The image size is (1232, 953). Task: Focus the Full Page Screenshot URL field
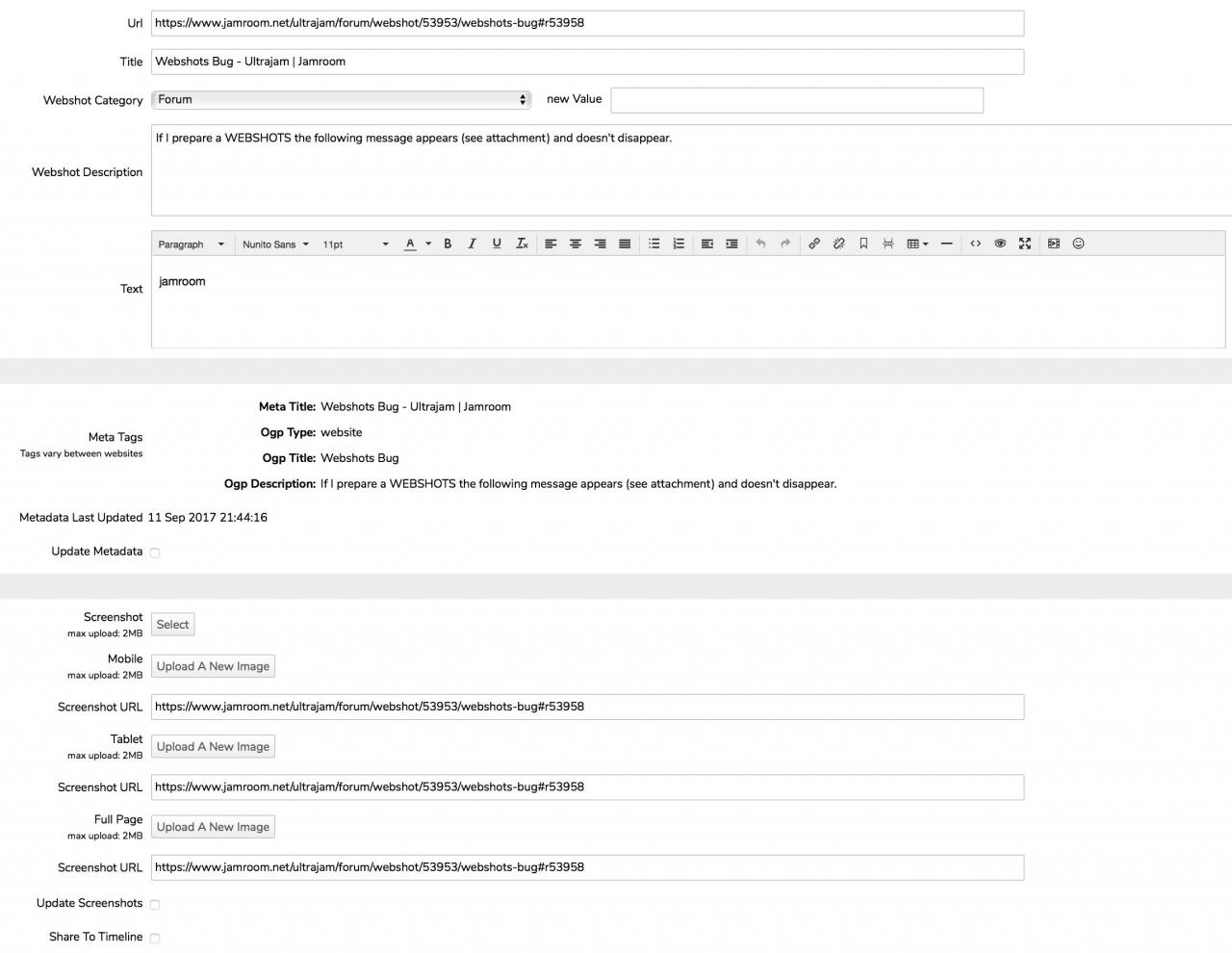(x=587, y=867)
